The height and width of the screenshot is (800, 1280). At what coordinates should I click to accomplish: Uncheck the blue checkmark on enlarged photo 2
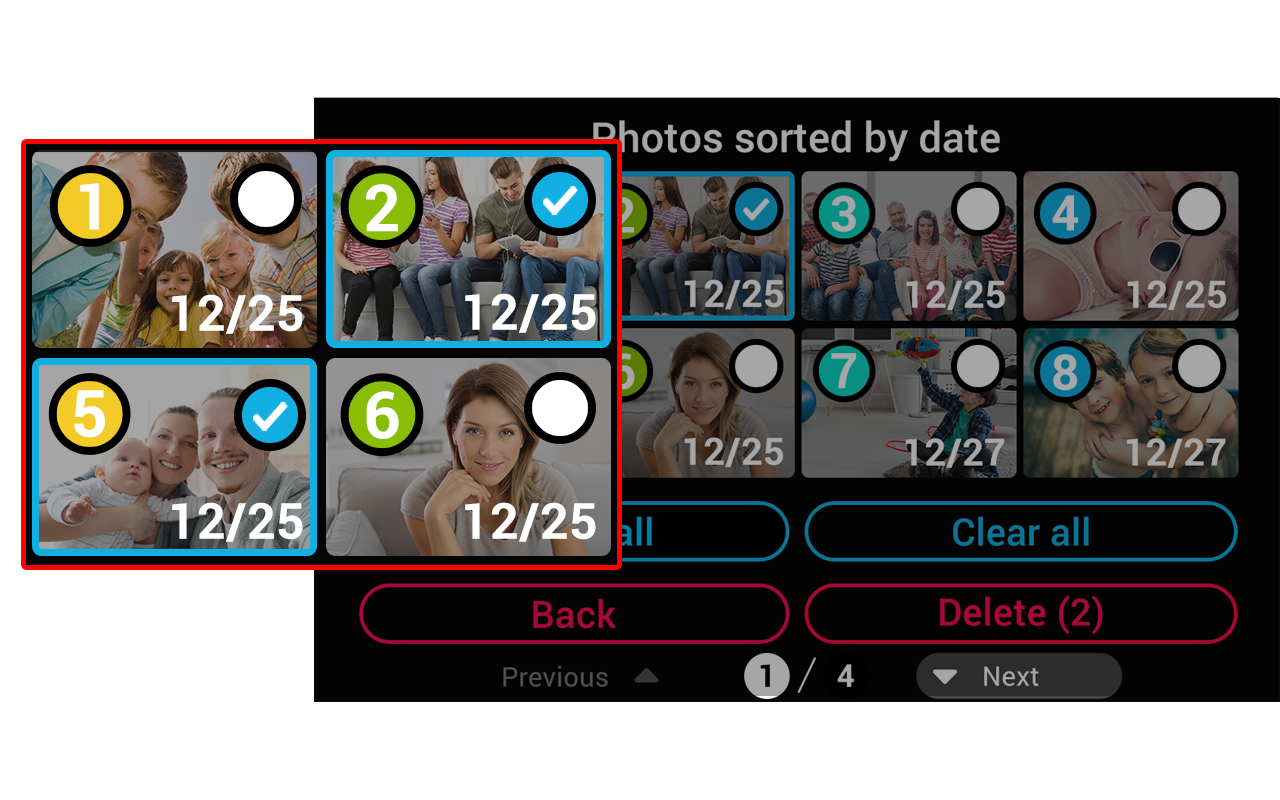(x=560, y=199)
